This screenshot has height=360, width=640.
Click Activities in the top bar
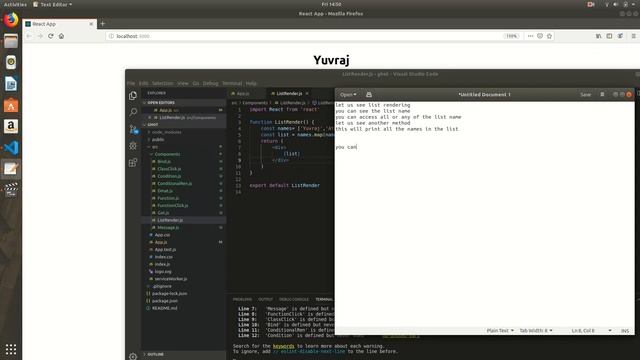point(15,4)
